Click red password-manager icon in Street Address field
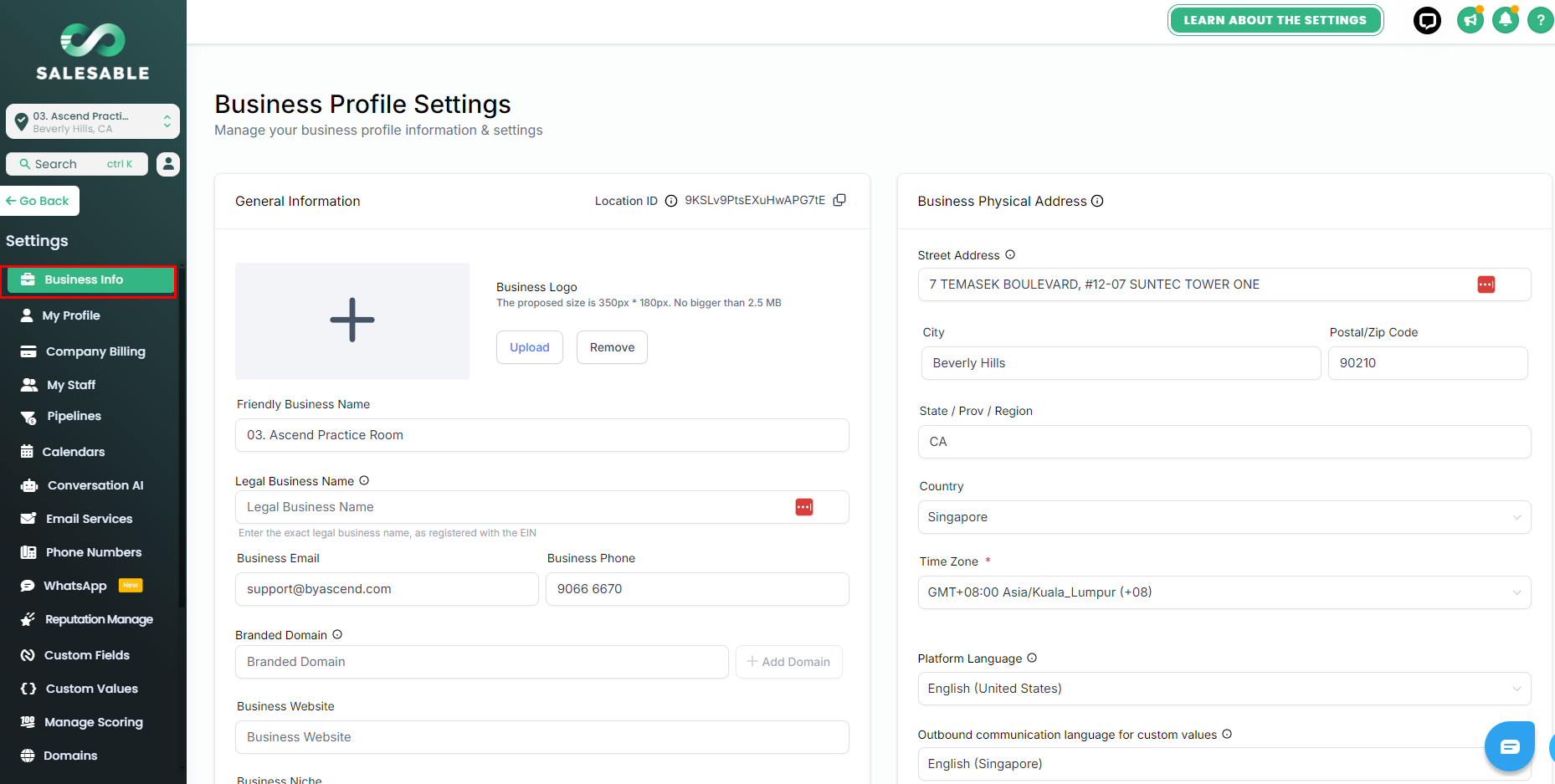The width and height of the screenshot is (1555, 784). pyautogui.click(x=1486, y=284)
